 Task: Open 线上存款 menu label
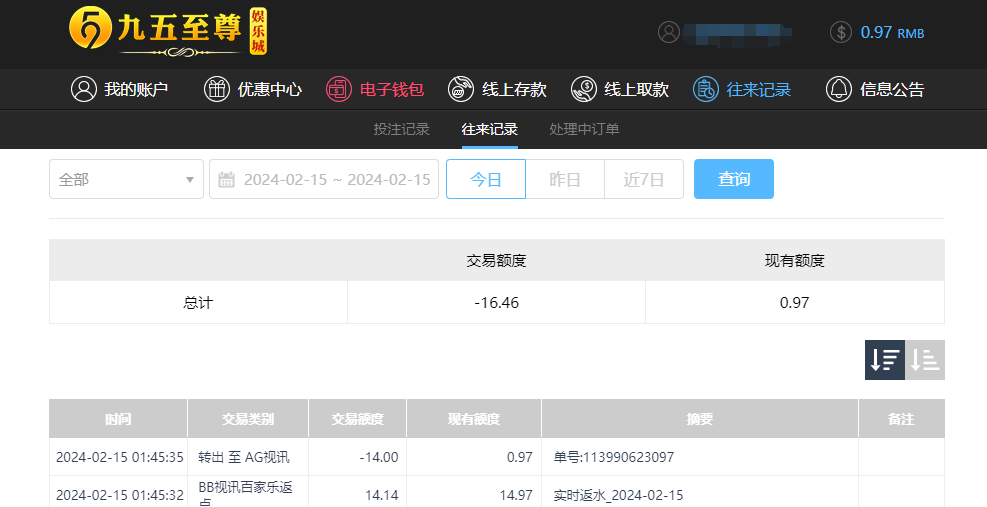coord(514,89)
